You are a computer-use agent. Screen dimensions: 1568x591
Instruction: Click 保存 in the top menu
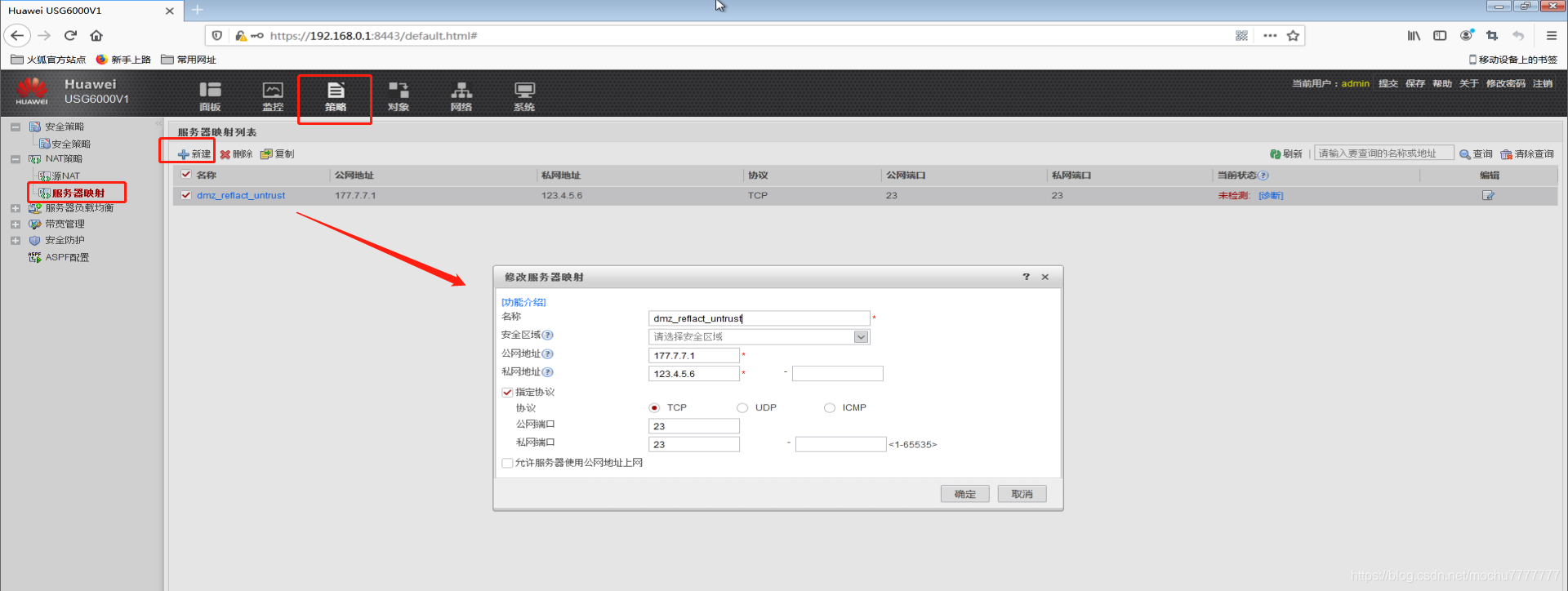click(1414, 83)
